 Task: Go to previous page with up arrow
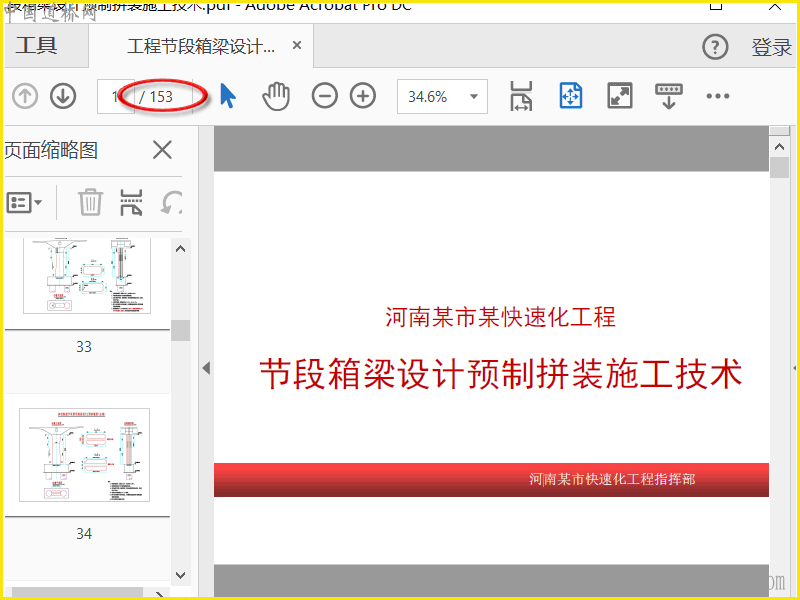click(x=25, y=96)
